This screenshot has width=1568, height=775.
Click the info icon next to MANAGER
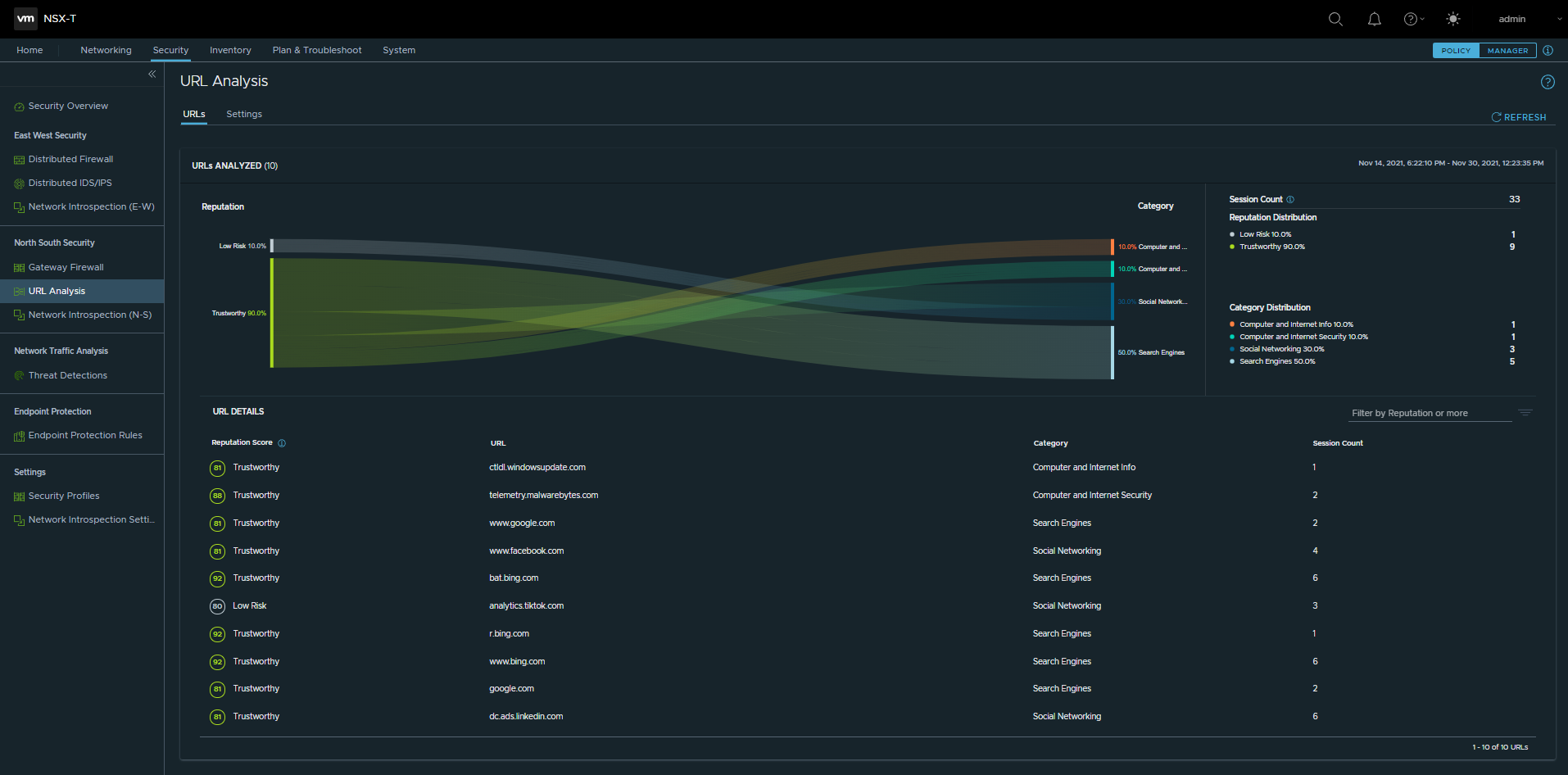pyautogui.click(x=1548, y=50)
